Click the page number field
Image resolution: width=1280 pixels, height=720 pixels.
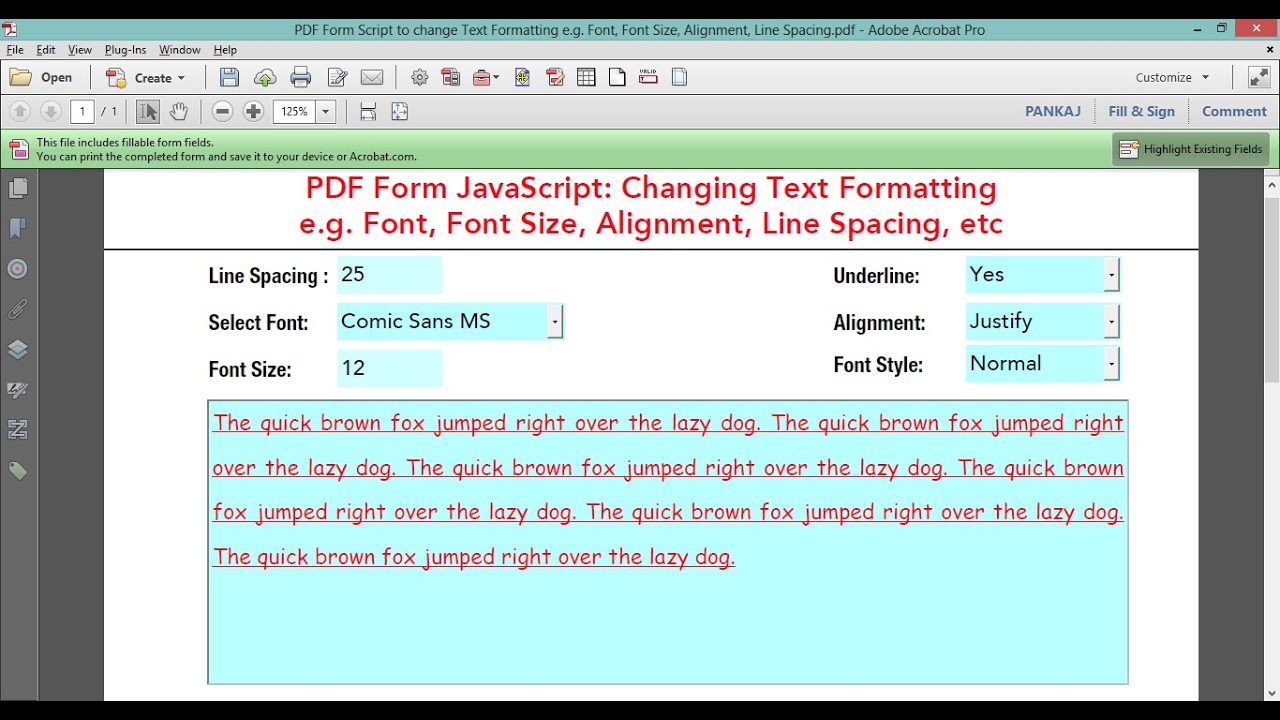pos(82,112)
